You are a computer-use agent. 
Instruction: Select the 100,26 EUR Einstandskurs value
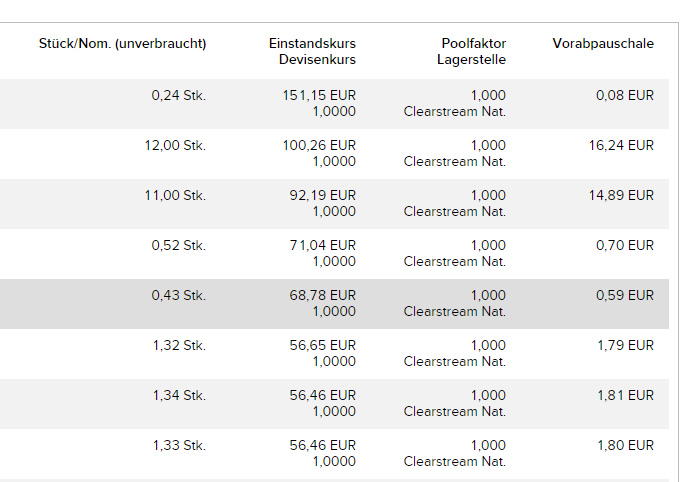[x=319, y=146]
